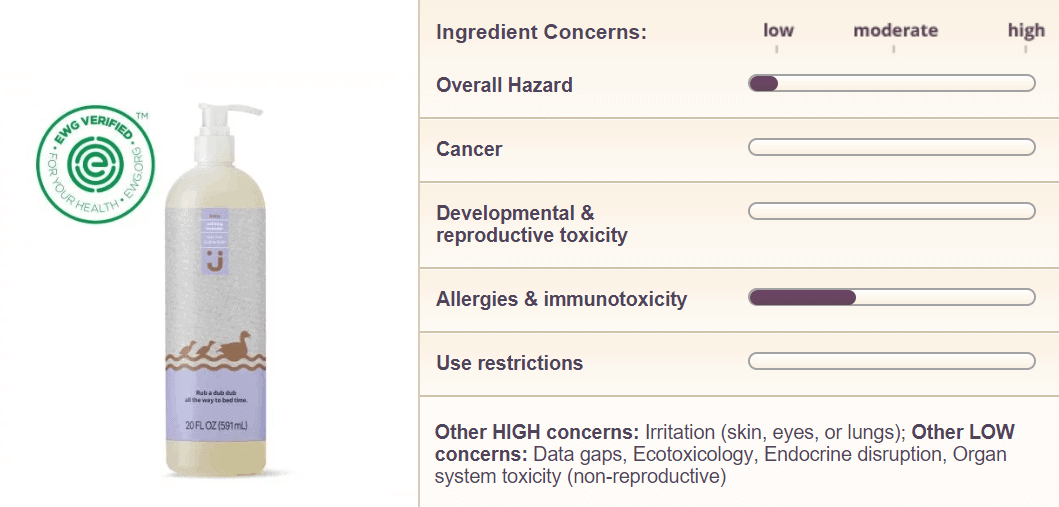Viewport: 1059px width, 507px height.
Task: Select the Cancer row label
Action: coord(469,149)
